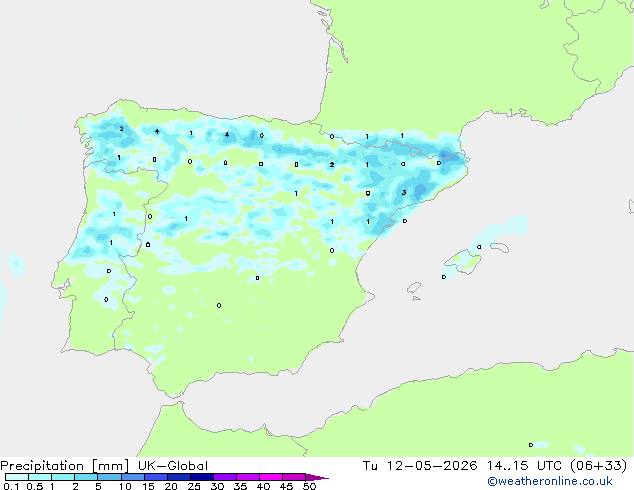Click the 0.1–0.5 mm palest cyan legend swatch
This screenshot has height=490, width=634.
pyautogui.click(x=17, y=477)
